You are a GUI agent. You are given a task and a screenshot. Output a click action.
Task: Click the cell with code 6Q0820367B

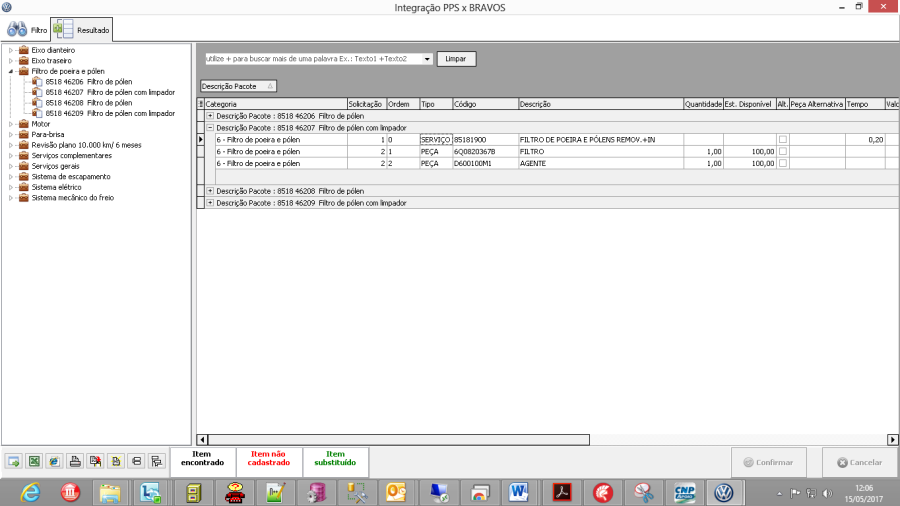point(485,151)
